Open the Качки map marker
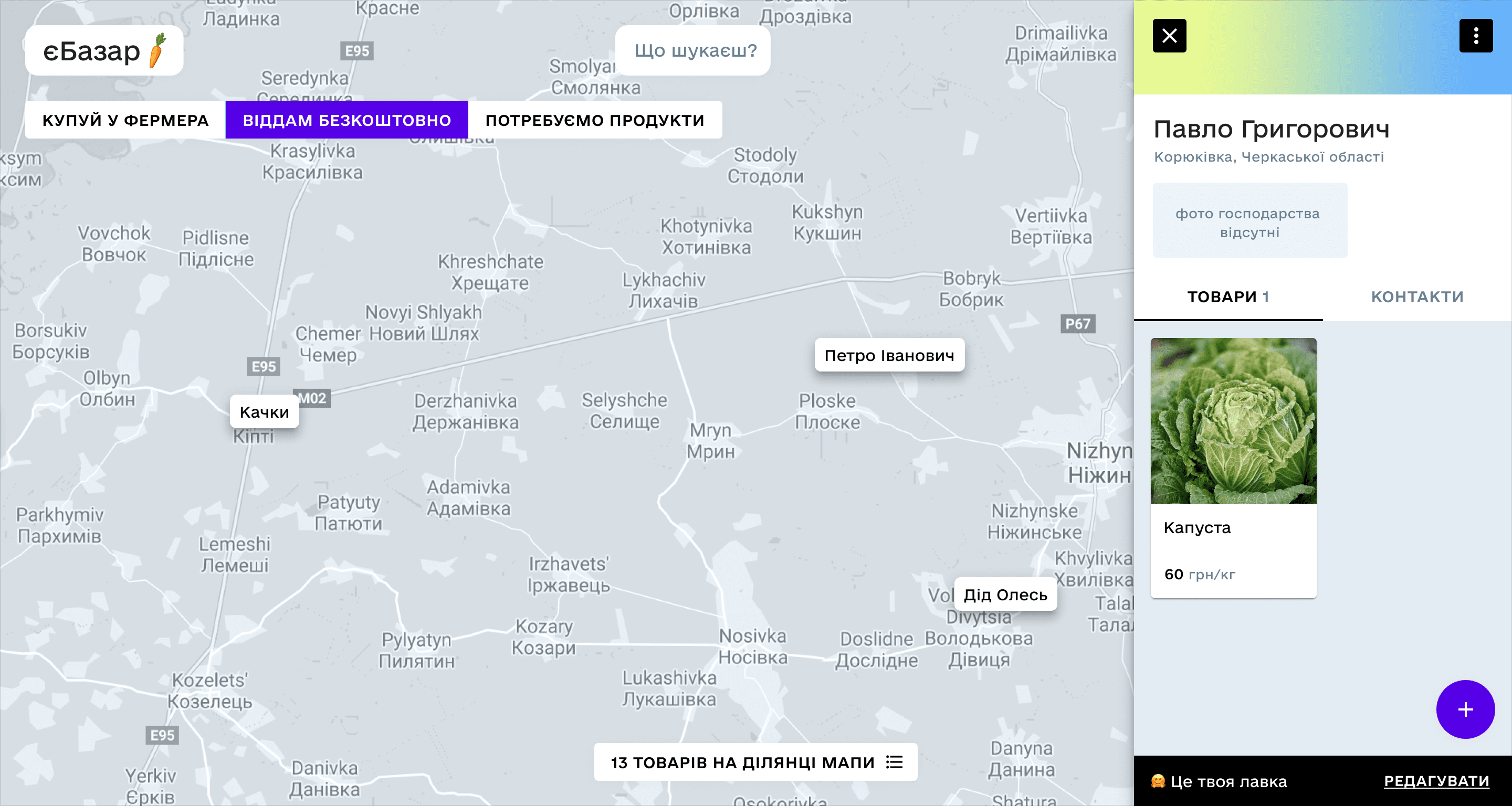Viewport: 1512px width, 806px height. pos(264,412)
